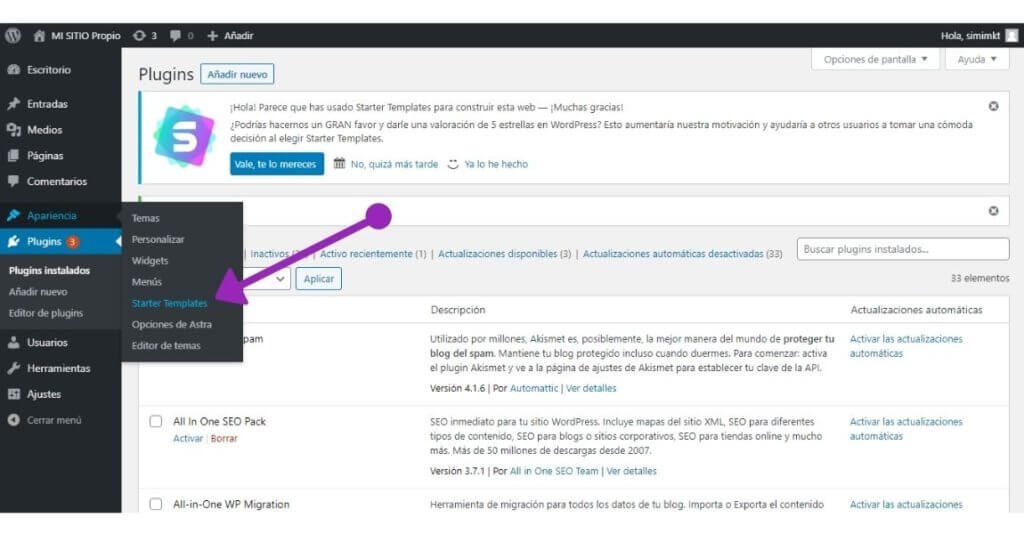The width and height of the screenshot is (1024, 534).
Task: Filter by Actualizaciones automáticas desactivadas
Action: point(682,254)
